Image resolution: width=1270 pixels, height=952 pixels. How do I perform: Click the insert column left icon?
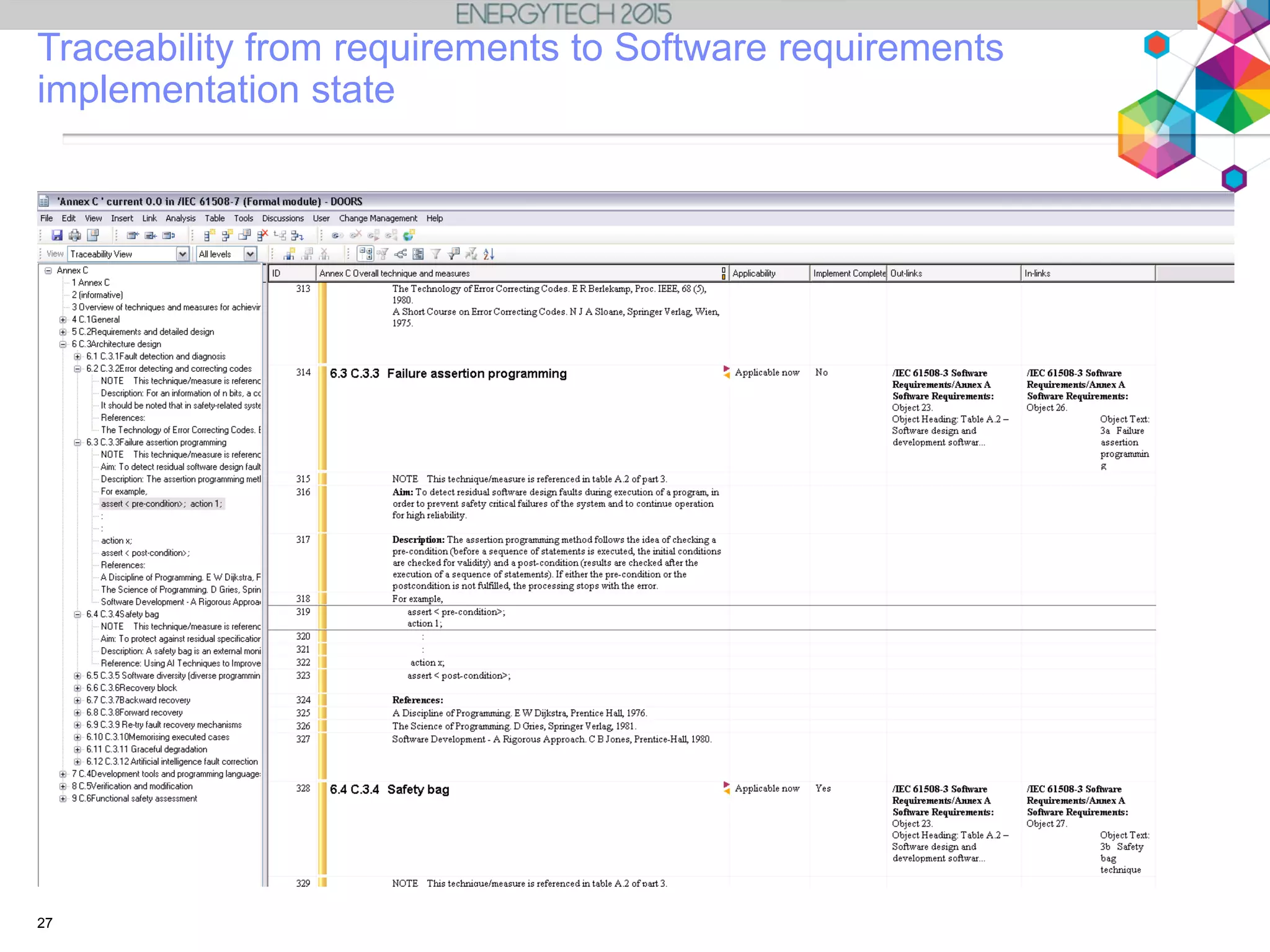coord(133,235)
